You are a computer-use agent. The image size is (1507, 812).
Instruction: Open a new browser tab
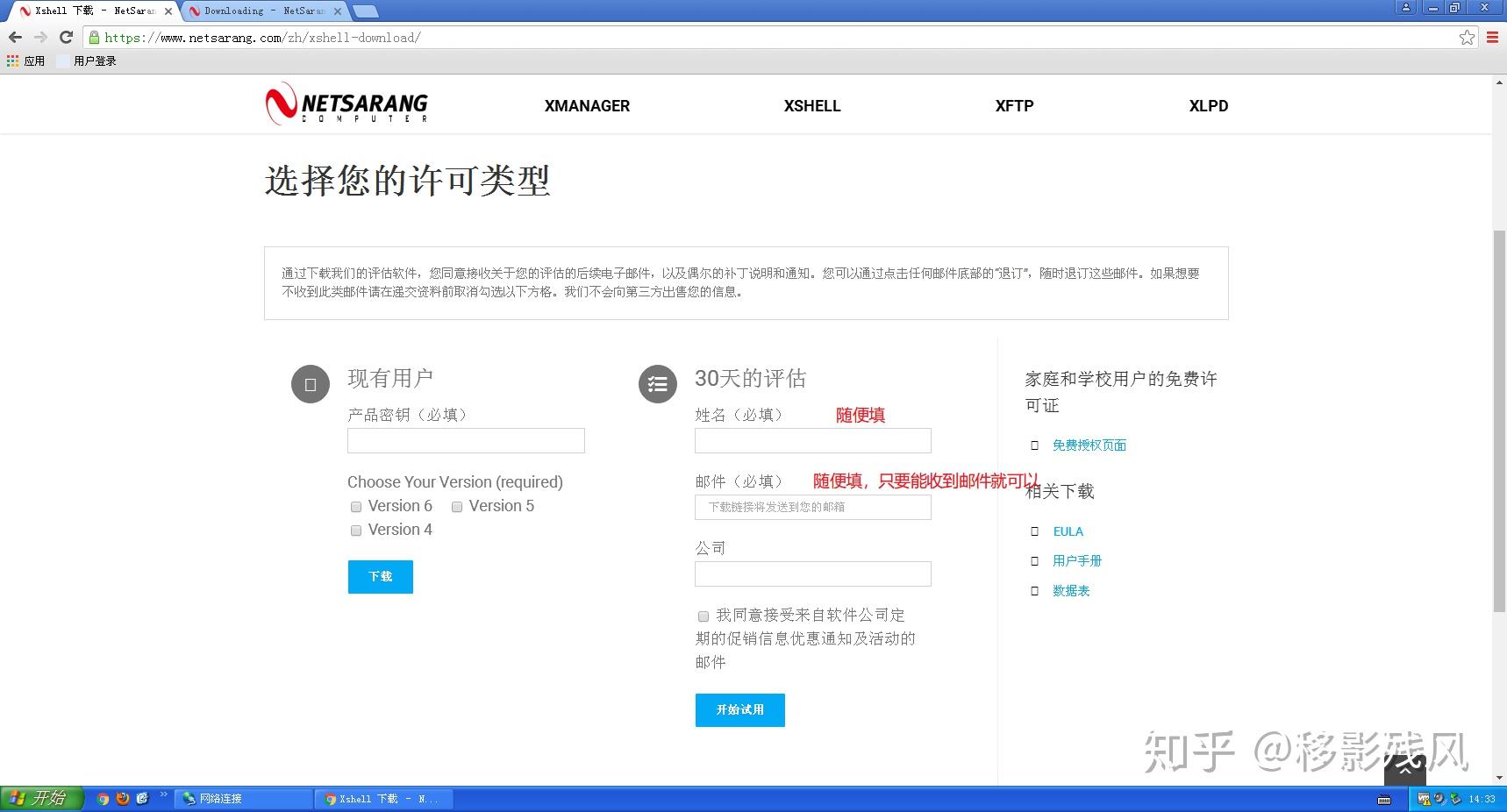(365, 11)
